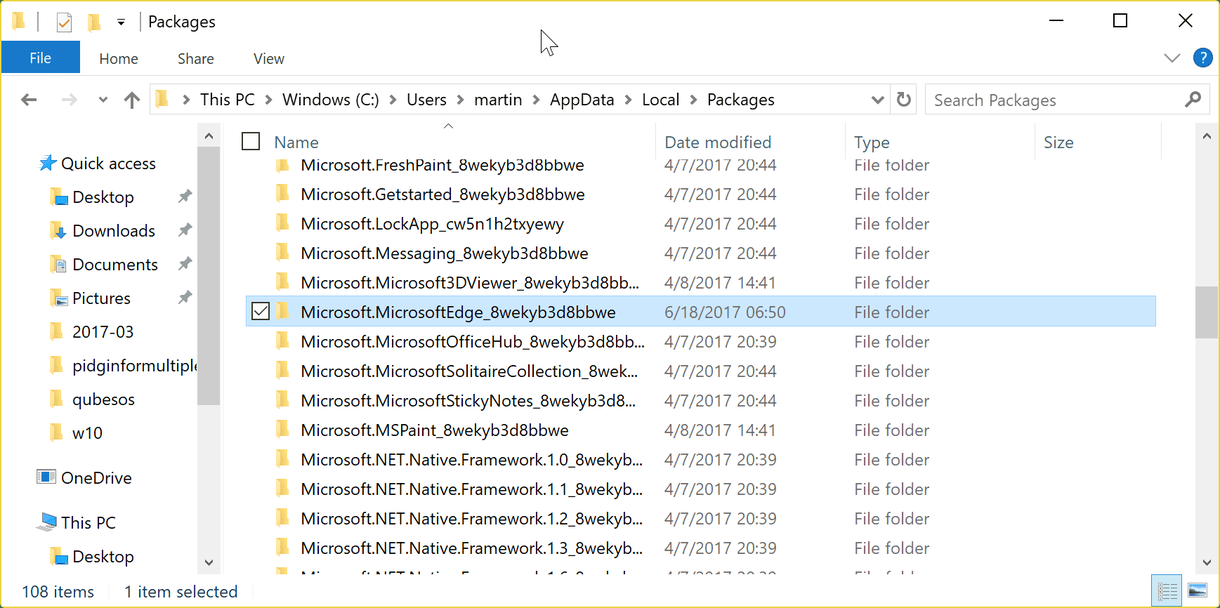Select the Microsoft.MicrosoftOfficeHub folder icon
Viewport: 1220px width, 608px height.
tap(282, 341)
